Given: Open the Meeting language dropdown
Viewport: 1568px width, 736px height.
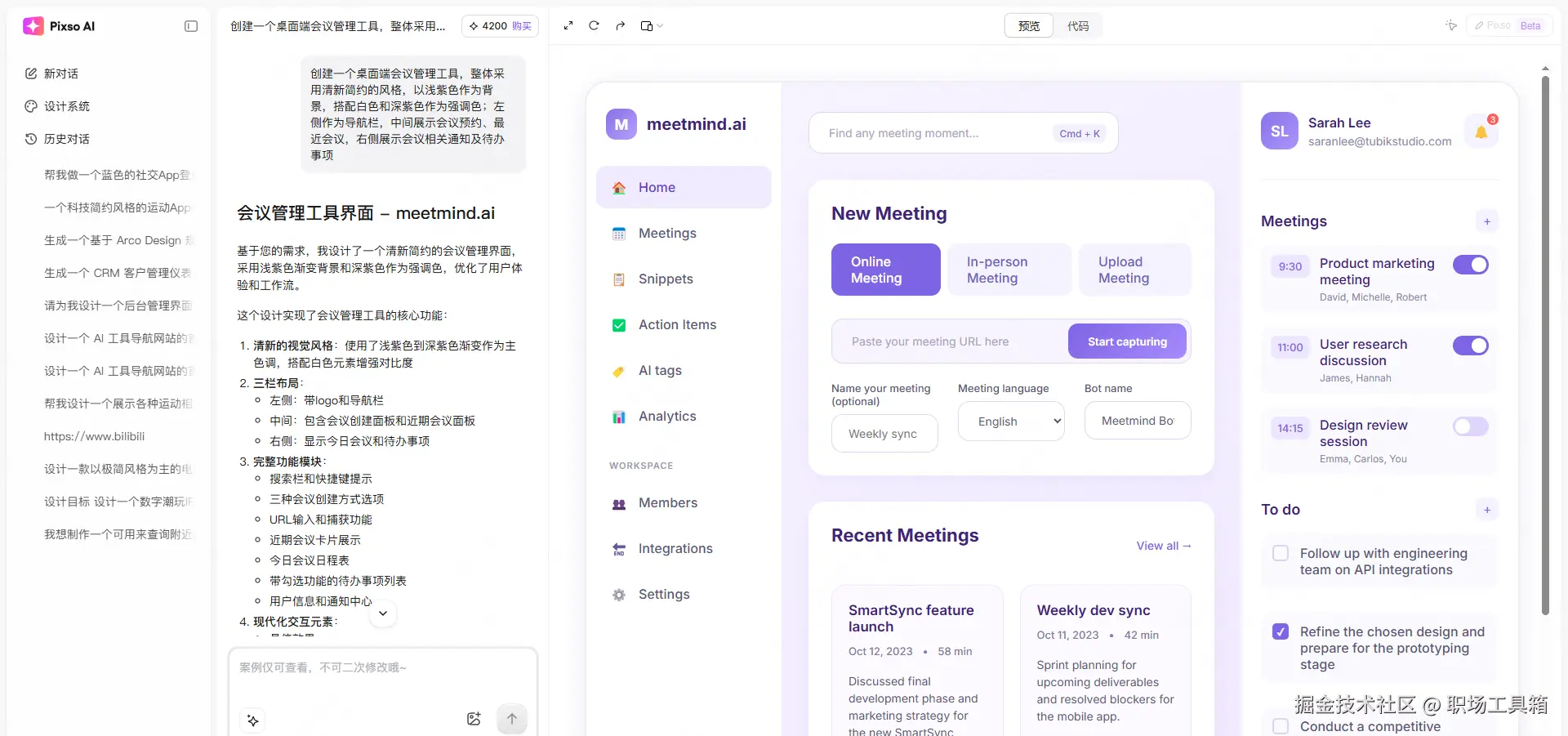Looking at the screenshot, I should tap(1011, 422).
